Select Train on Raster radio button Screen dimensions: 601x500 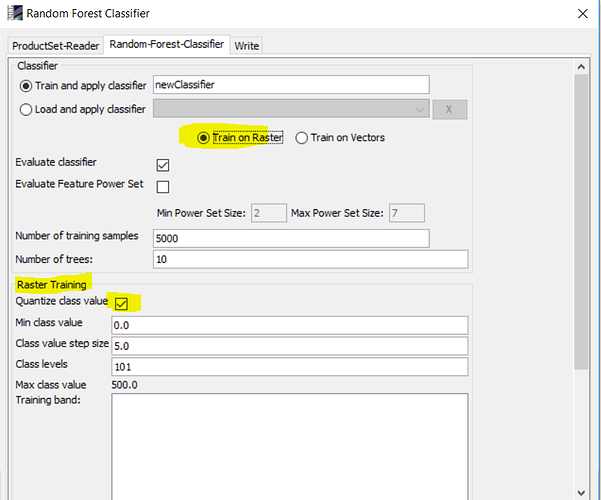203,138
